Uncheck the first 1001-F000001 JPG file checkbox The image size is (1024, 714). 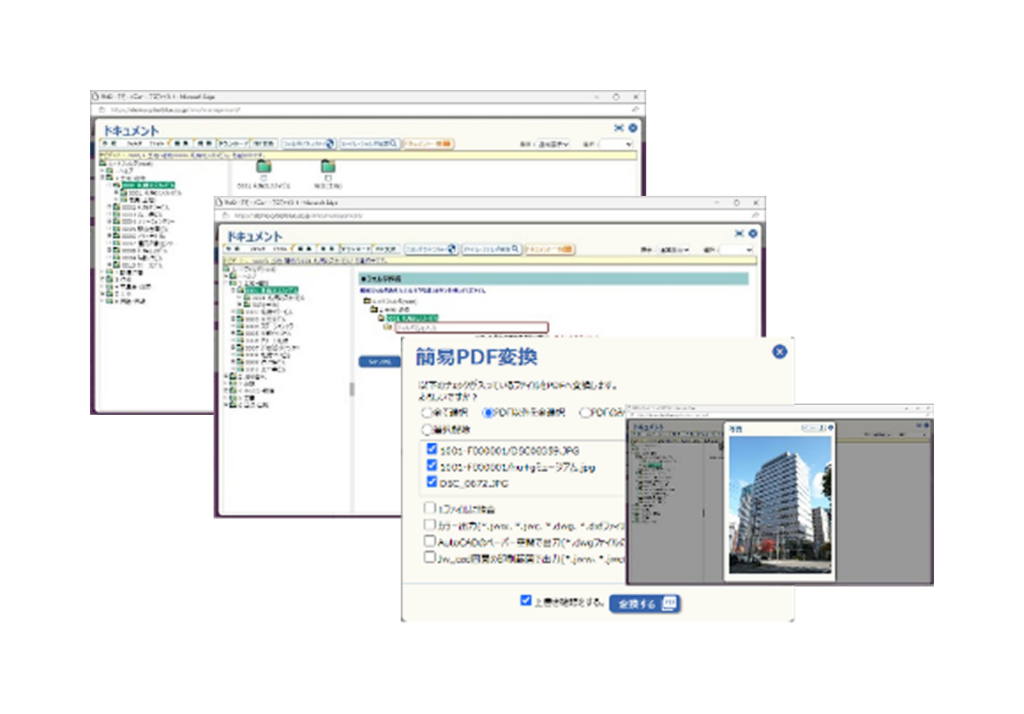tap(432, 449)
